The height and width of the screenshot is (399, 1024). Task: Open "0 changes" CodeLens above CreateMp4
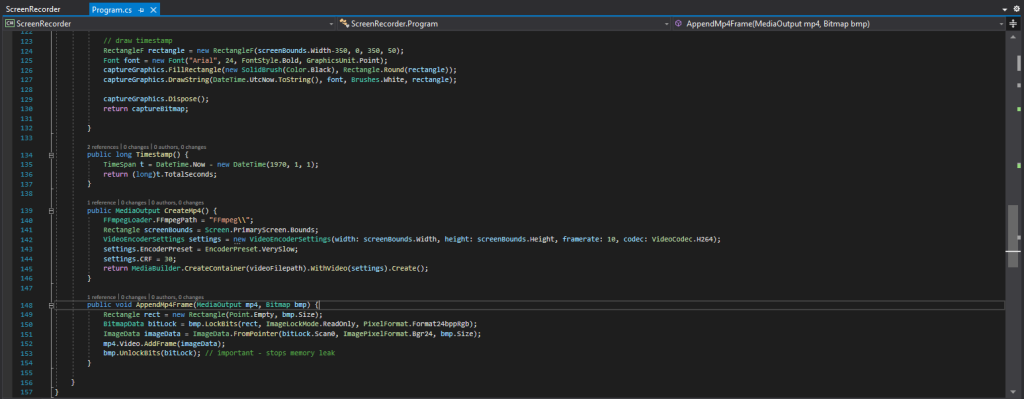(x=133, y=202)
